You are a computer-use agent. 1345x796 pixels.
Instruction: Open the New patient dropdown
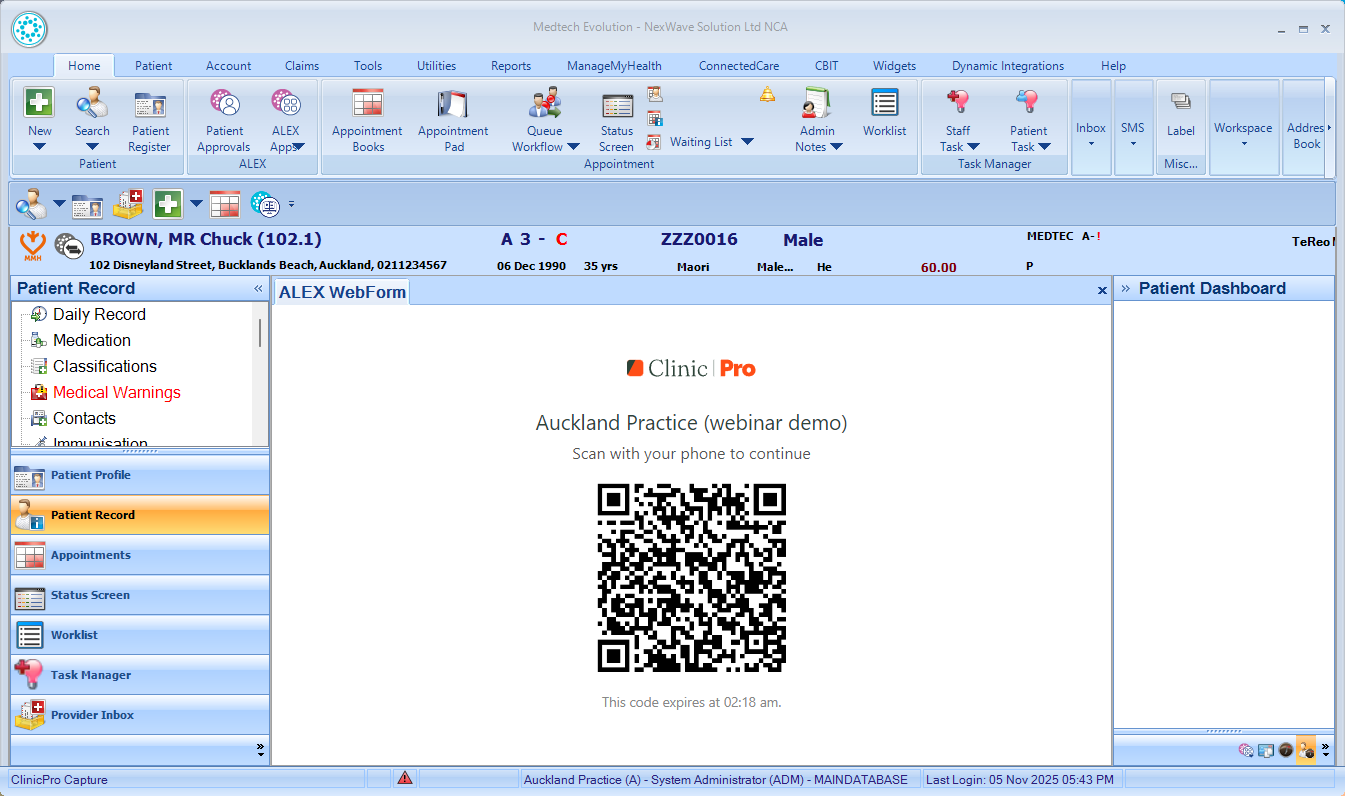pos(39,147)
